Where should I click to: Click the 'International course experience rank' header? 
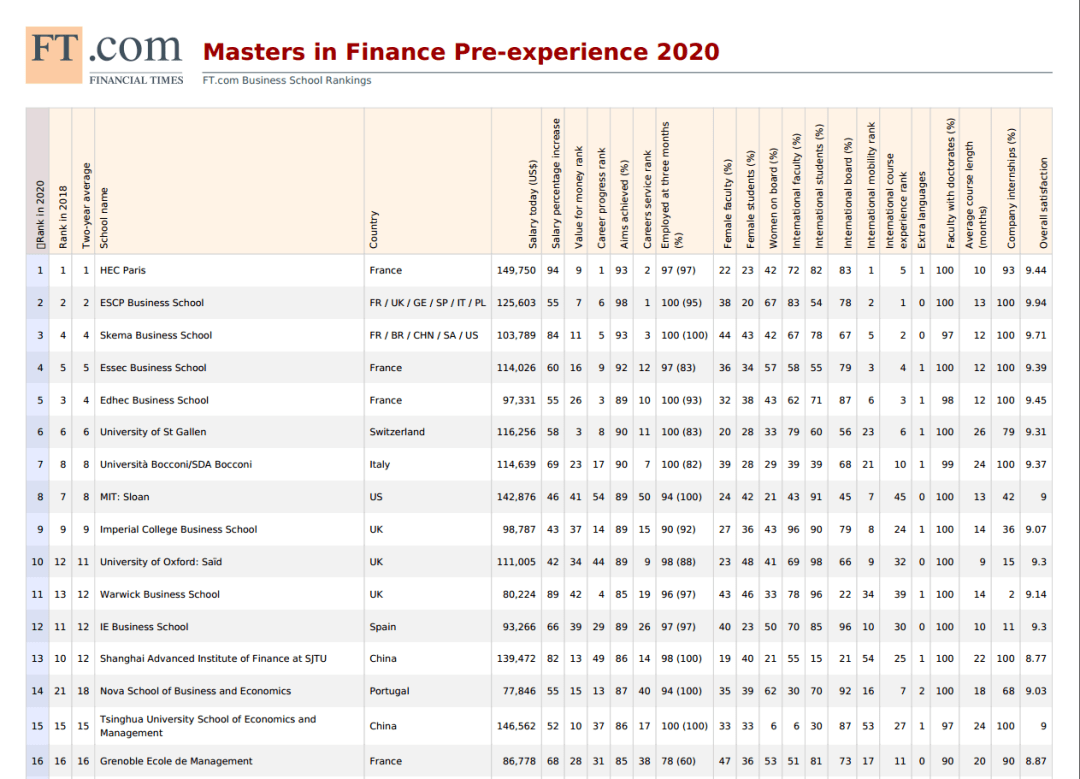click(x=896, y=200)
